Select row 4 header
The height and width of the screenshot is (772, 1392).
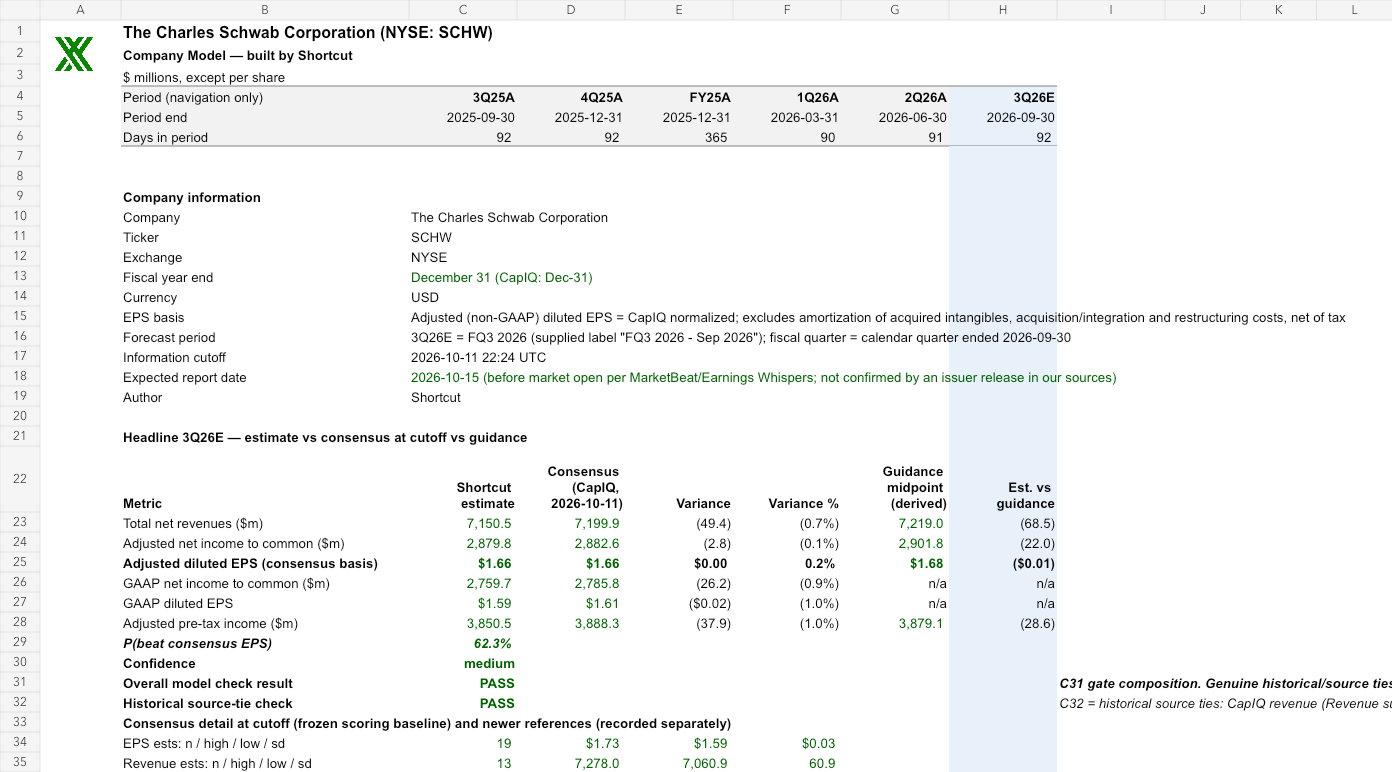tap(20, 97)
